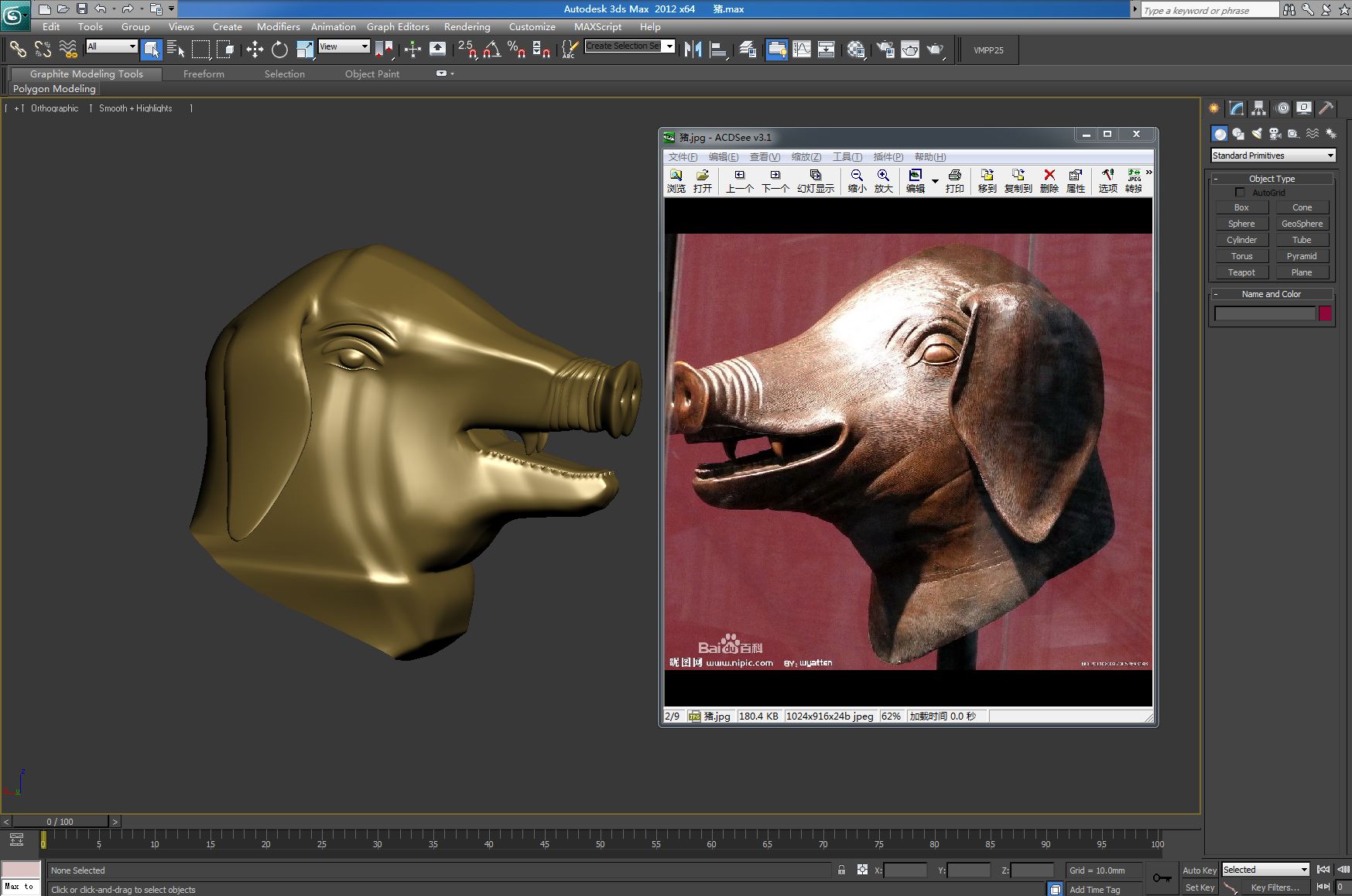
Task: Click Edit Named Selection Sets icon
Action: [569, 50]
